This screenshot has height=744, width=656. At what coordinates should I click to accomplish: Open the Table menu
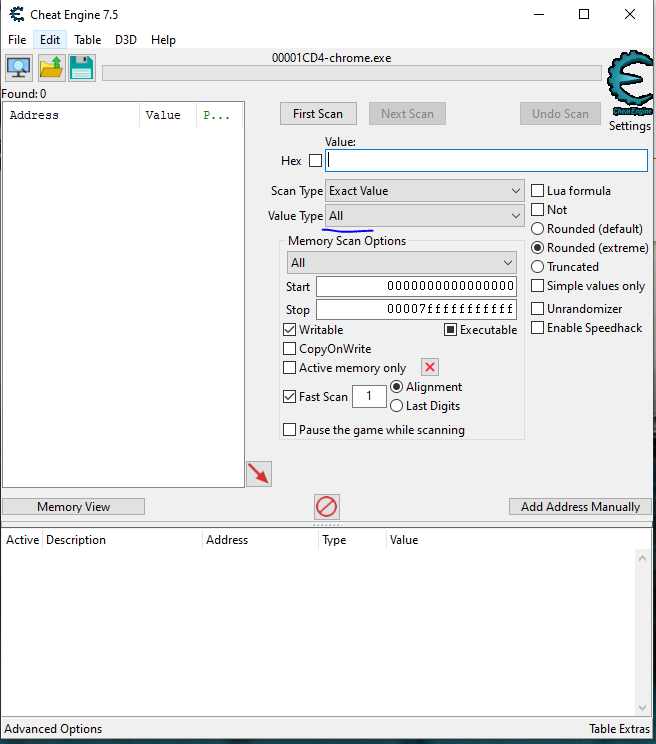click(x=88, y=40)
